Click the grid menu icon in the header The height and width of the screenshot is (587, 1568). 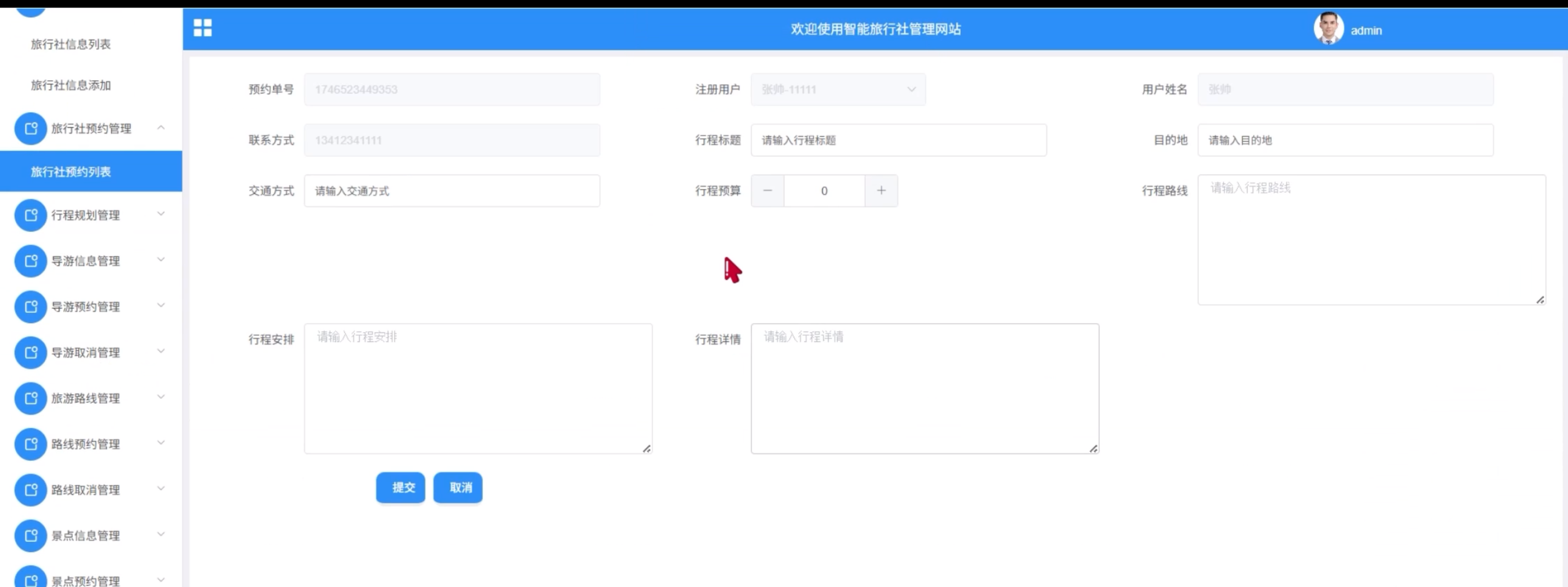pos(203,28)
